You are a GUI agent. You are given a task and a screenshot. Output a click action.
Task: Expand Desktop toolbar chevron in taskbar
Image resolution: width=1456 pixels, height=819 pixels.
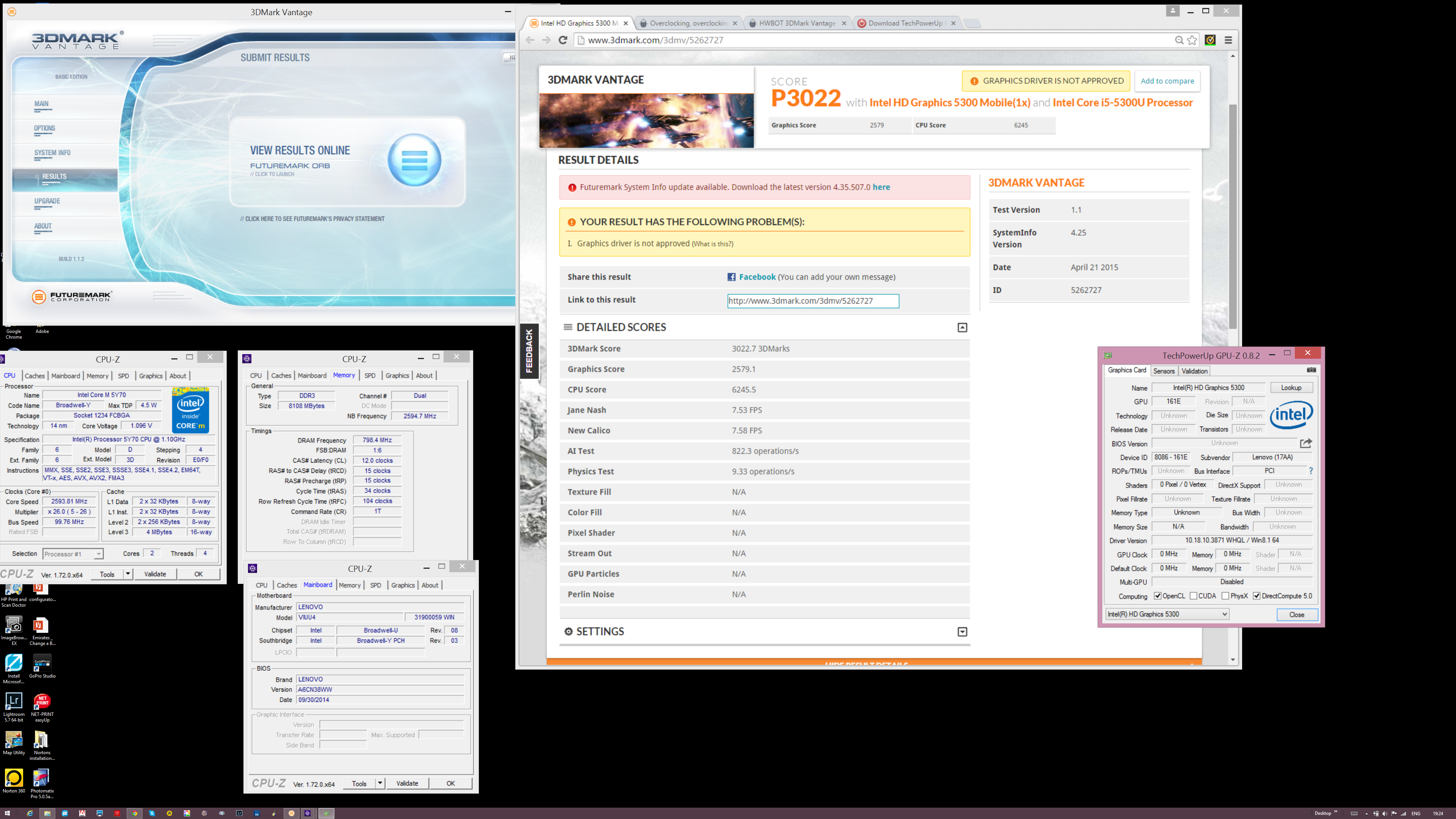(x=1335, y=812)
